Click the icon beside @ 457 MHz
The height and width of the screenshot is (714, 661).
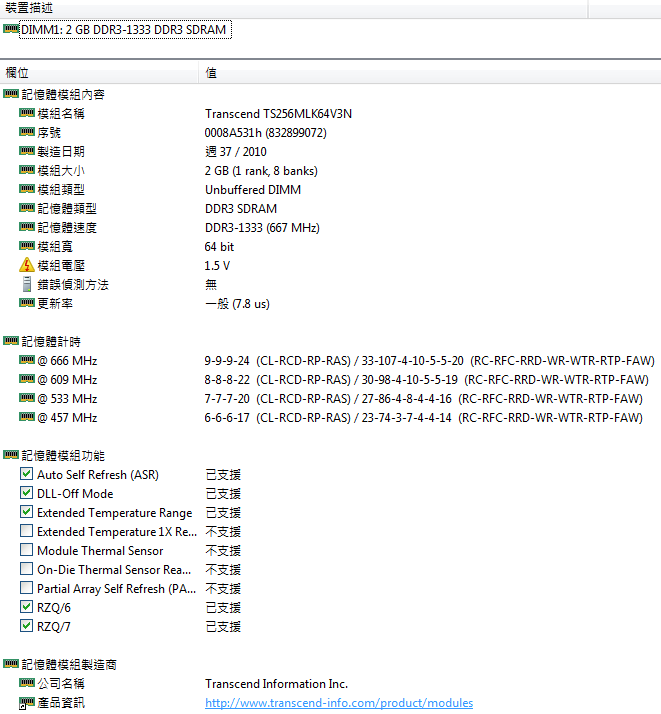pyautogui.click(x=26, y=417)
